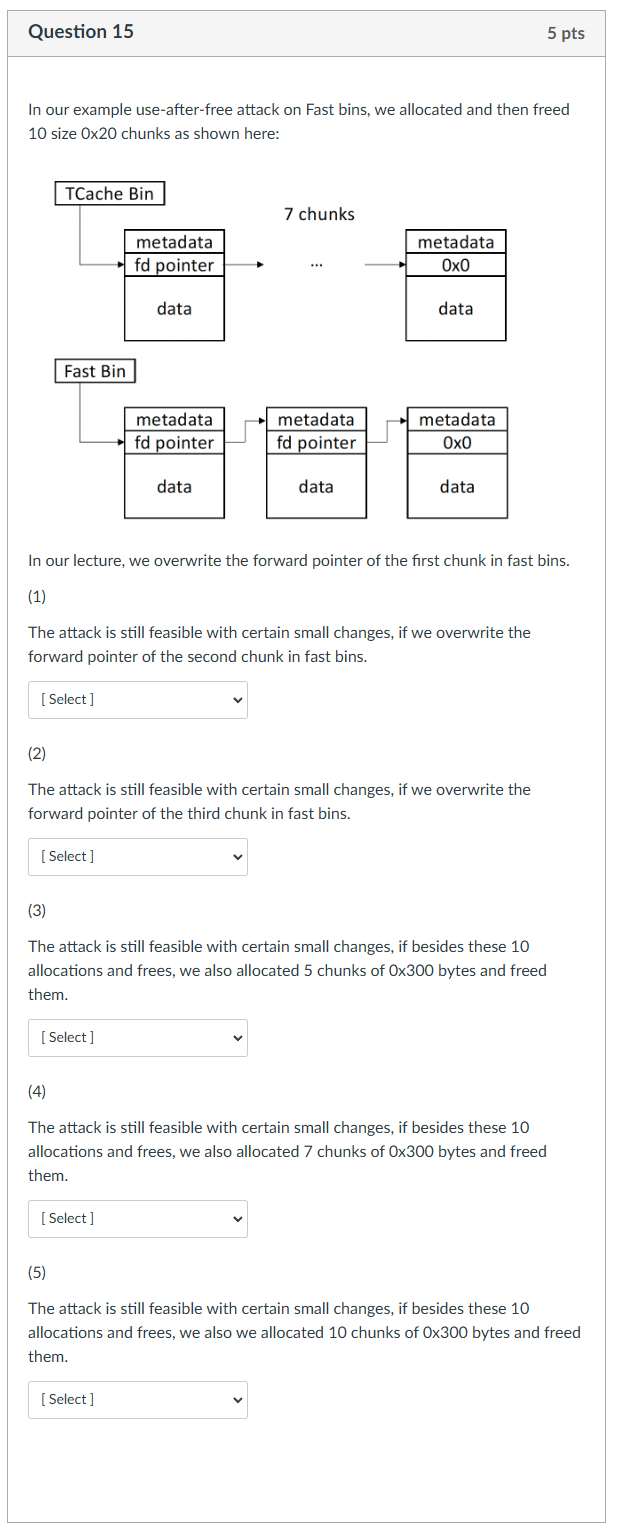Open the dropdown under question (1)
Screen dimensions: 617x1535
click(x=137, y=699)
